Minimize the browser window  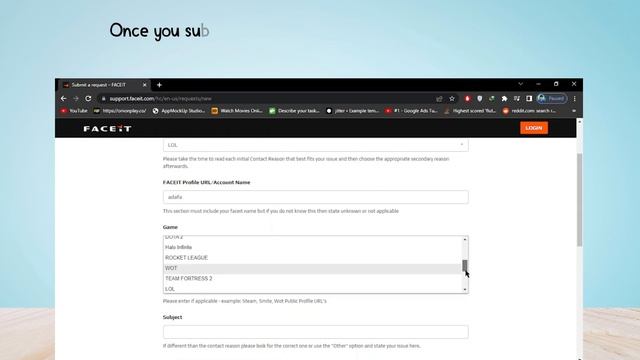point(538,84)
